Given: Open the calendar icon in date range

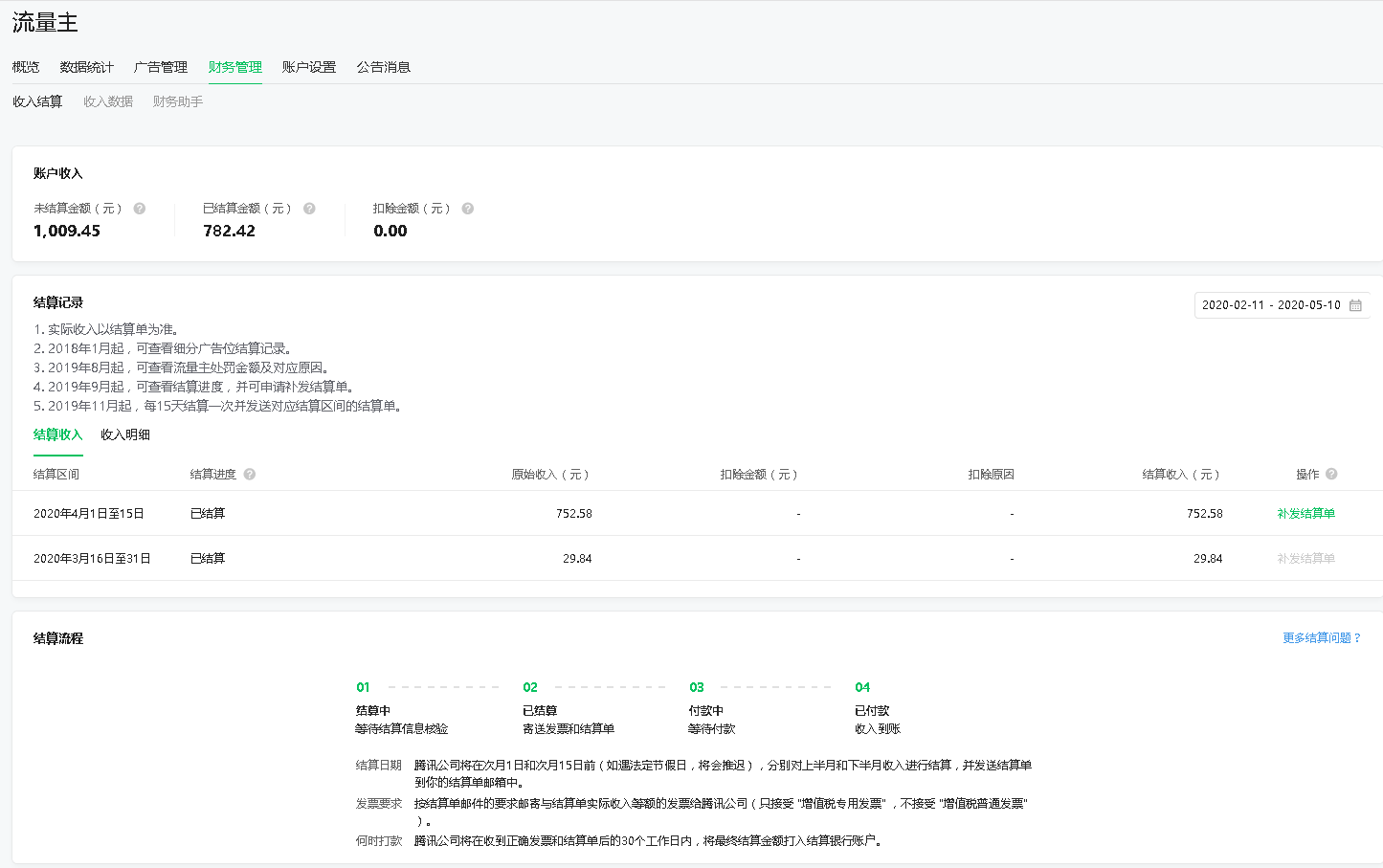Looking at the screenshot, I should click(x=1355, y=305).
